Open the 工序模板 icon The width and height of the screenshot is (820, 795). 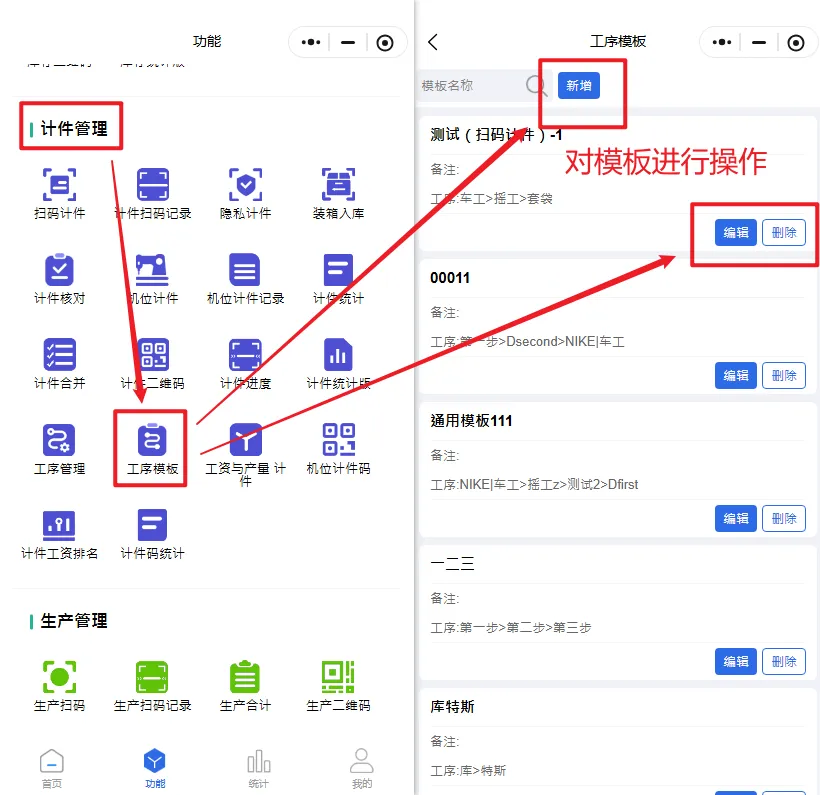(x=152, y=440)
